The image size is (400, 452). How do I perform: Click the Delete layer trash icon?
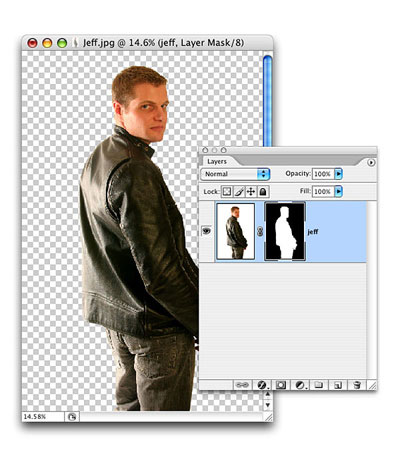point(357,385)
